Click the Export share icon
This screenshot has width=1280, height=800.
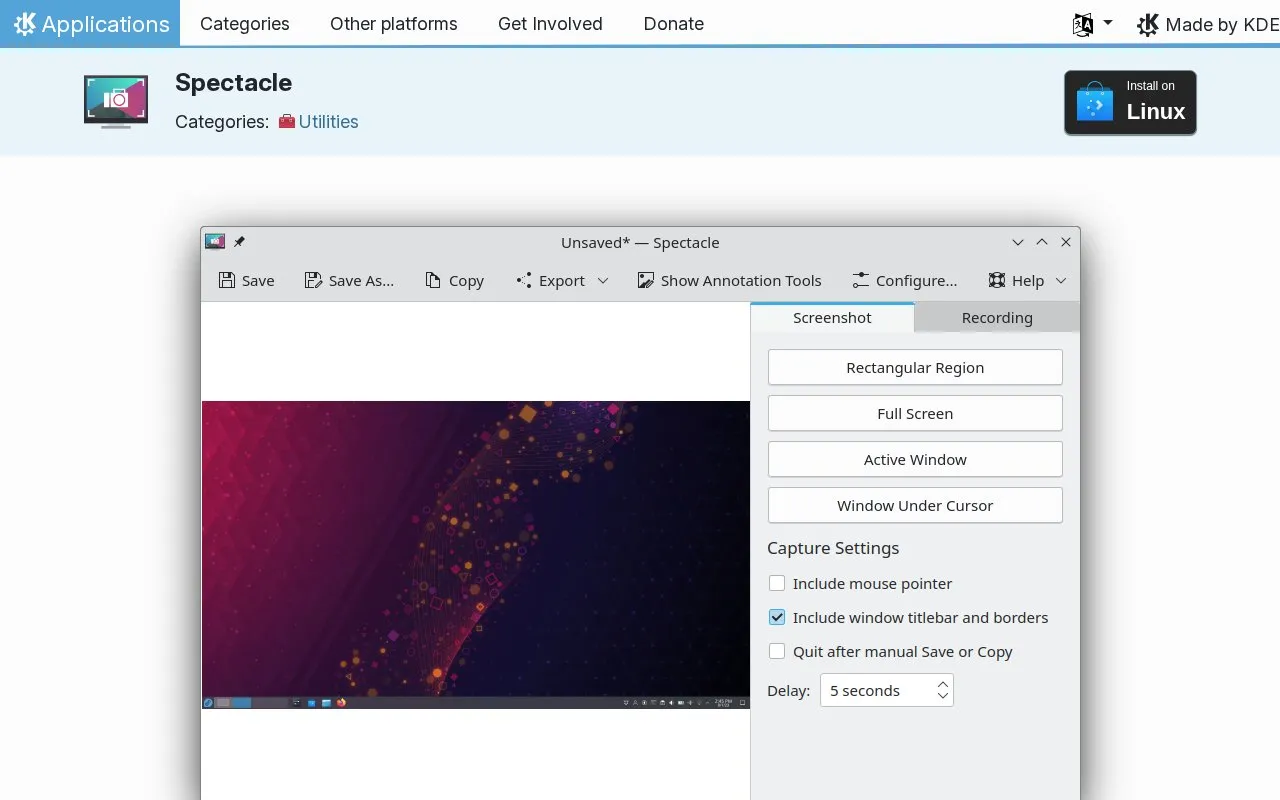524,281
